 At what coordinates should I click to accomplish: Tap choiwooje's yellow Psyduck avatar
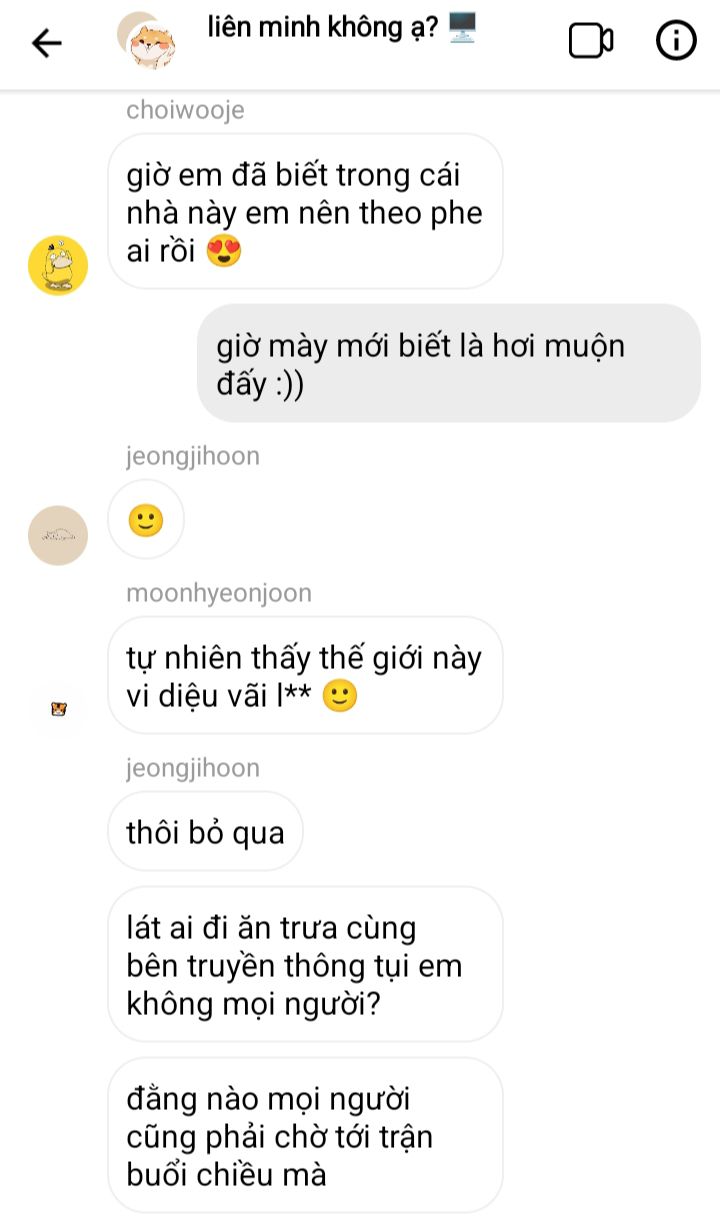[x=58, y=265]
